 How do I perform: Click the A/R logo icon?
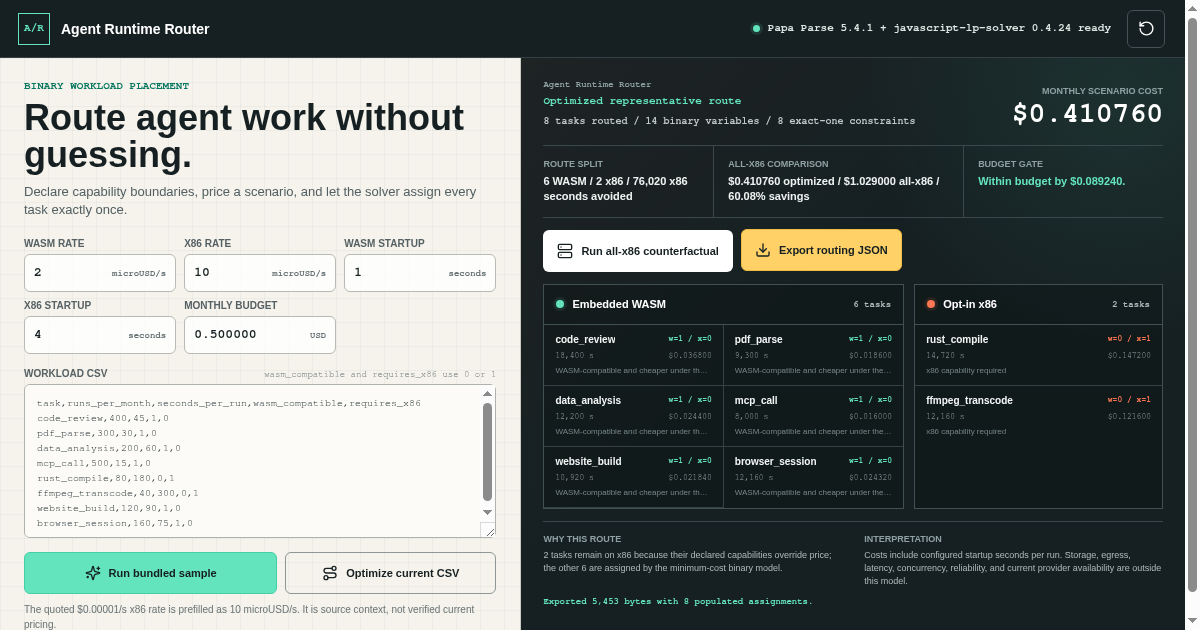34,29
